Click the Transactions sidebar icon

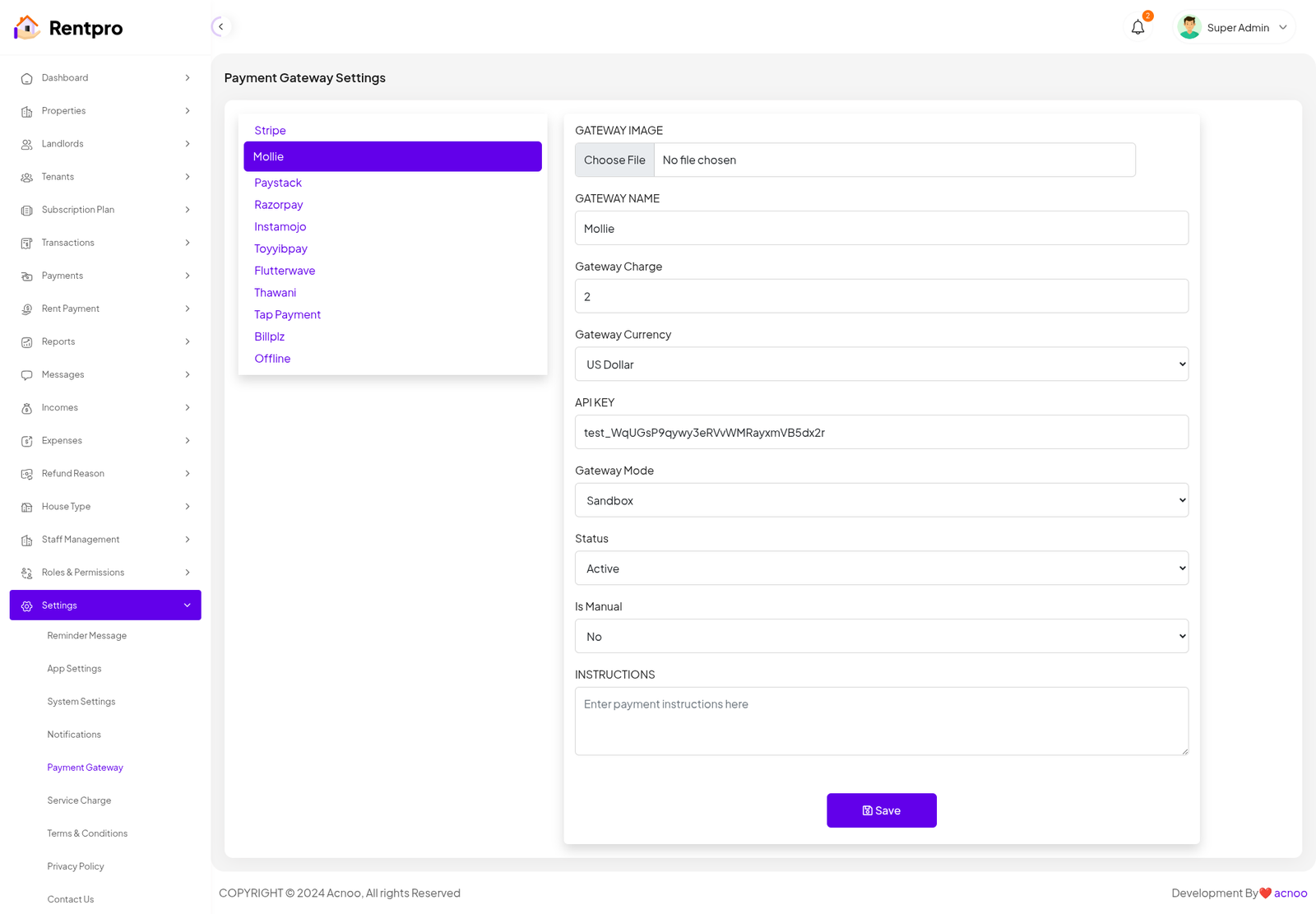coord(27,244)
